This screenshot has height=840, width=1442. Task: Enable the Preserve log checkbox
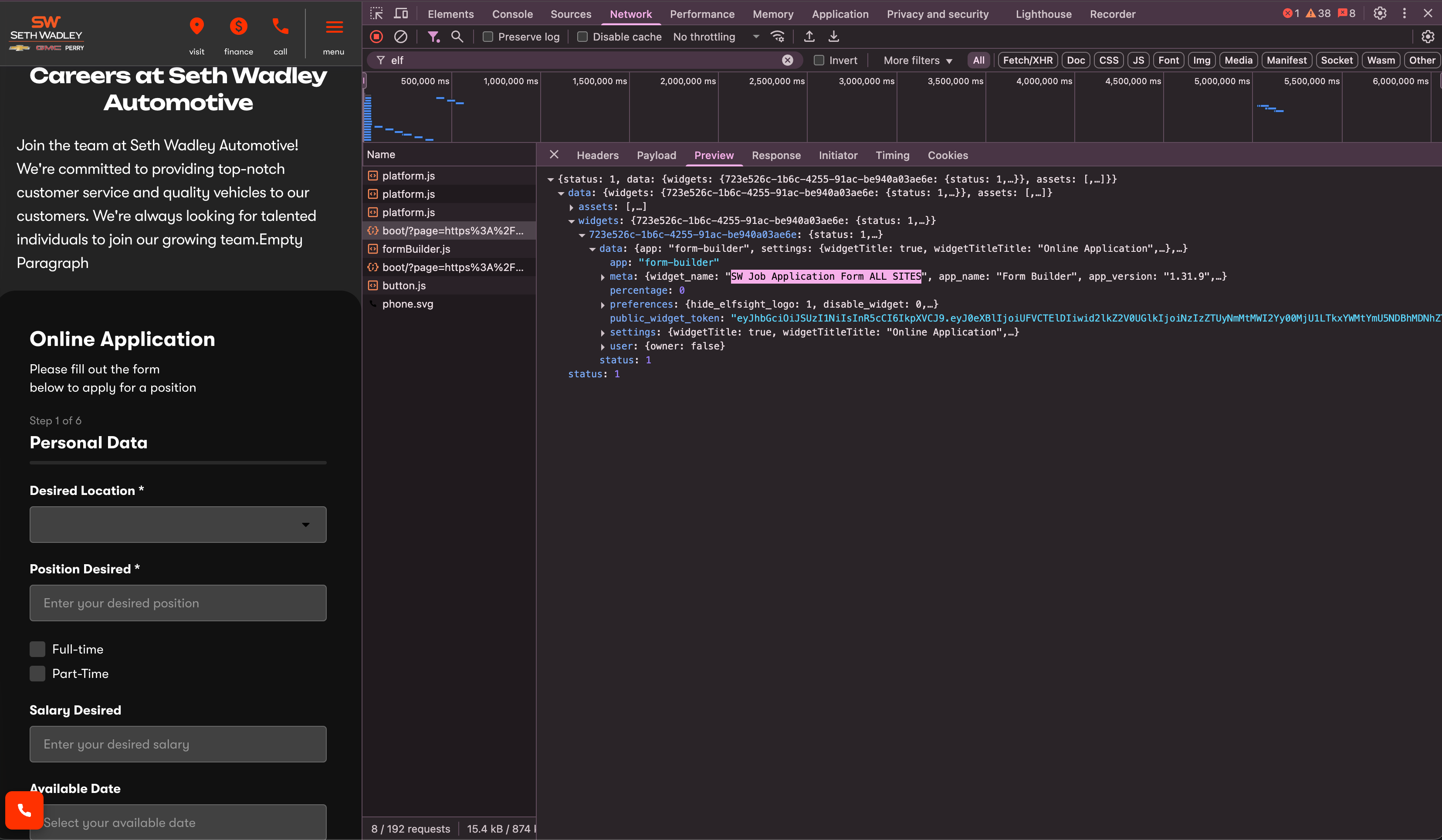[488, 37]
